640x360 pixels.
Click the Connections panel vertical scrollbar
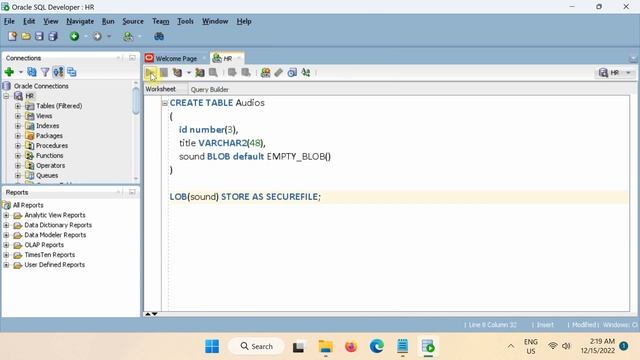coord(136,101)
